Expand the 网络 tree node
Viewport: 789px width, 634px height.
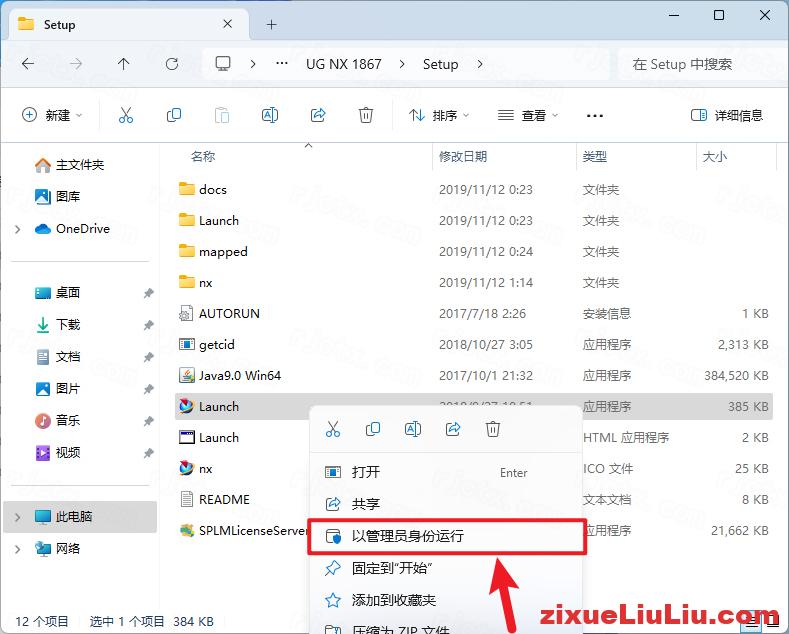[x=18, y=549]
